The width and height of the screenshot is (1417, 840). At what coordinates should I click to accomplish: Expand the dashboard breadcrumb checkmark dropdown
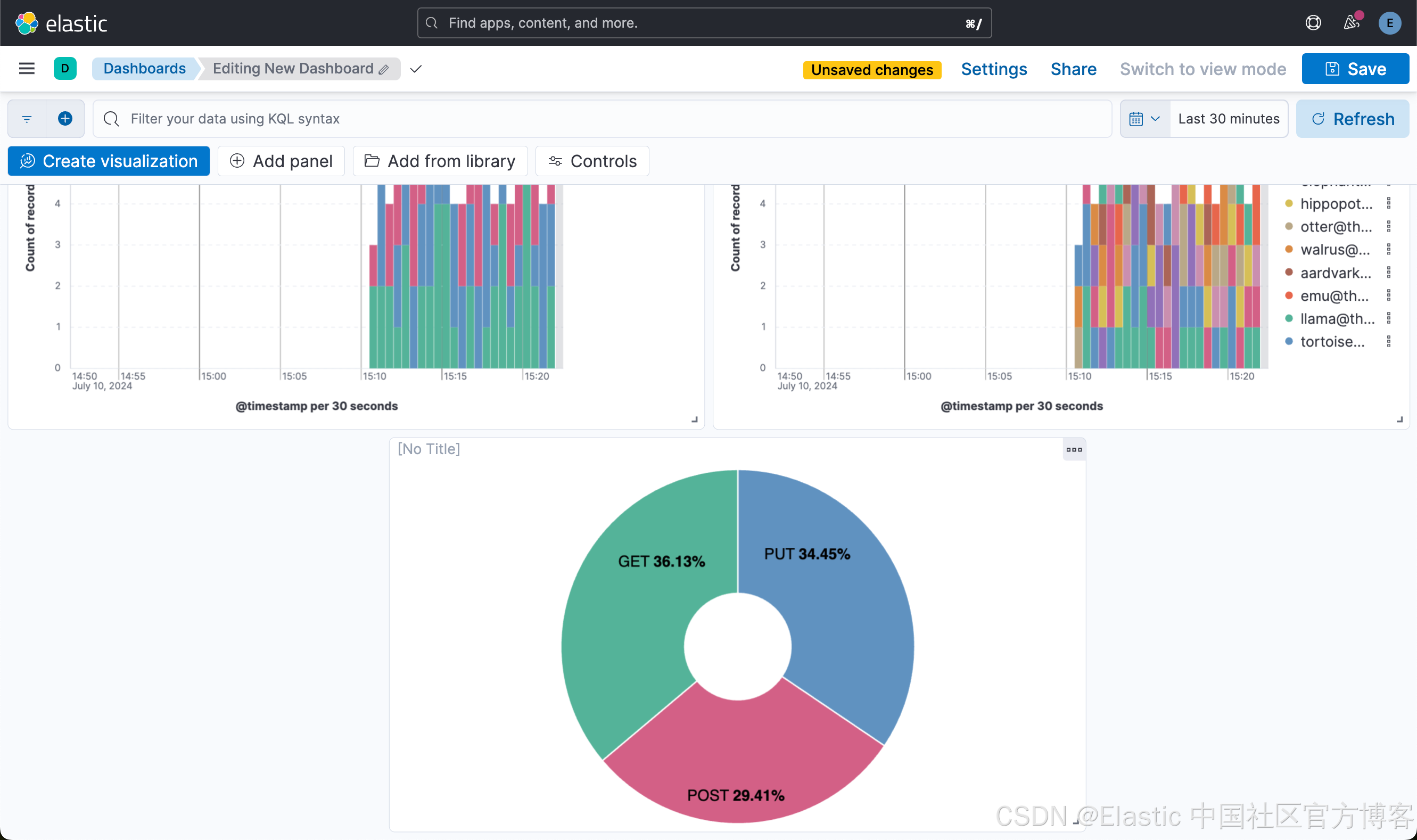click(416, 69)
